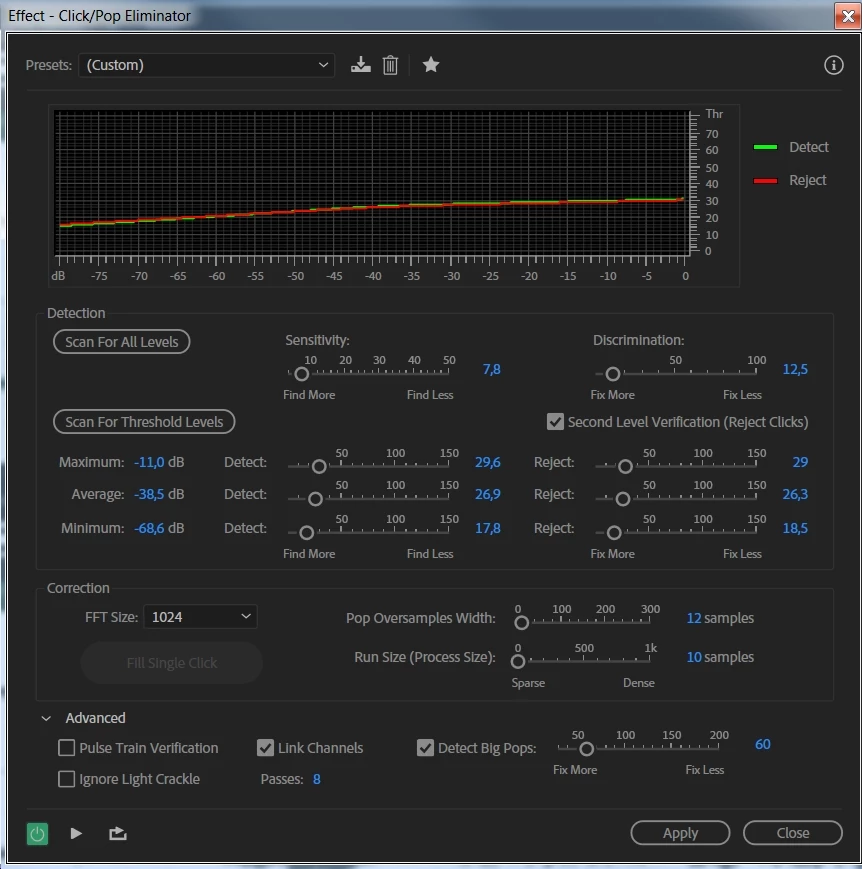Viewport: 862px width, 869px height.
Task: Start preview playback
Action: (x=76, y=834)
